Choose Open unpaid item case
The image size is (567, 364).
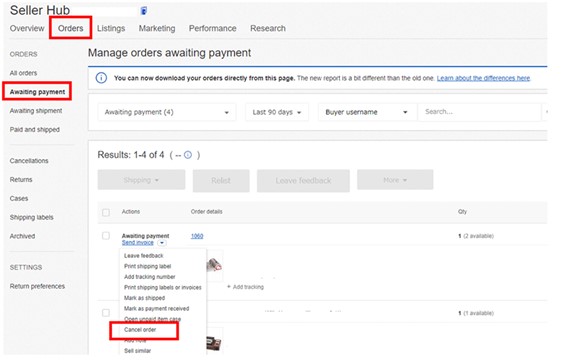pyautogui.click(x=152, y=319)
